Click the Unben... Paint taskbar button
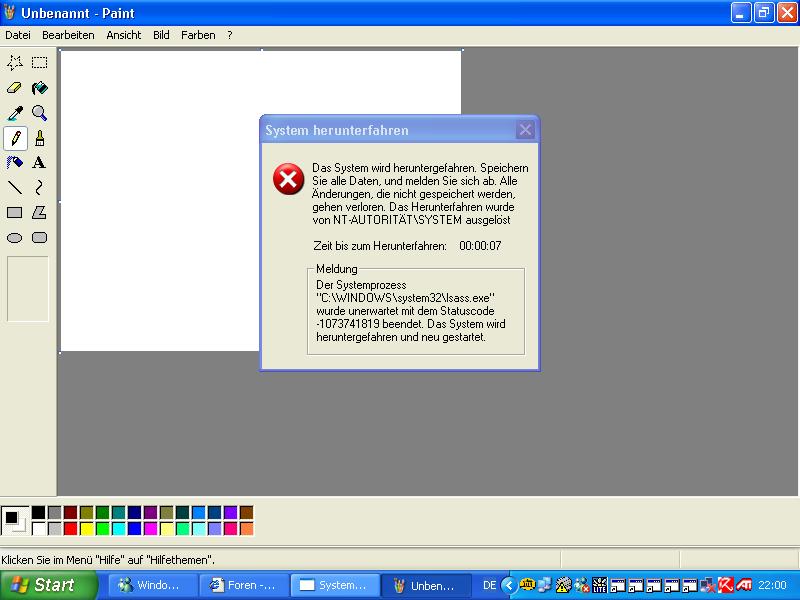 tap(427, 585)
